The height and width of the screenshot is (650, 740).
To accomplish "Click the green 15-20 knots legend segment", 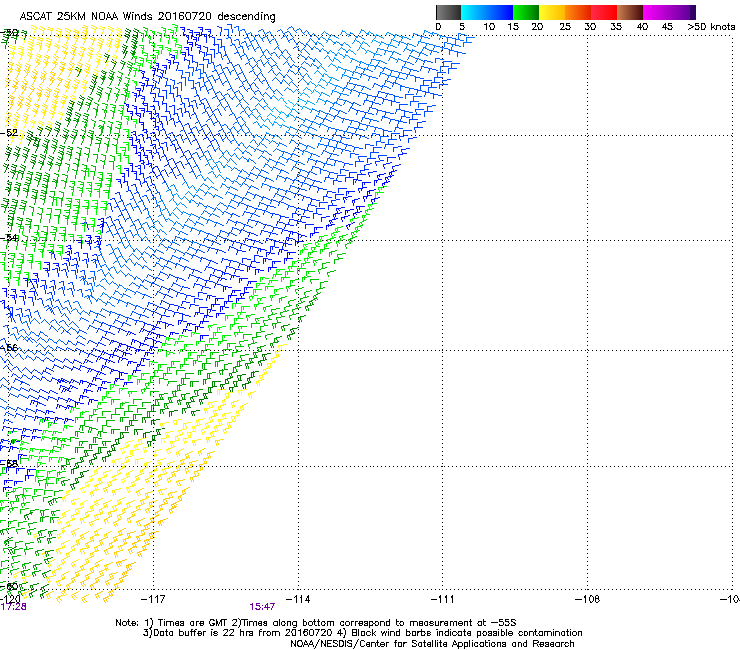I will click(x=526, y=12).
